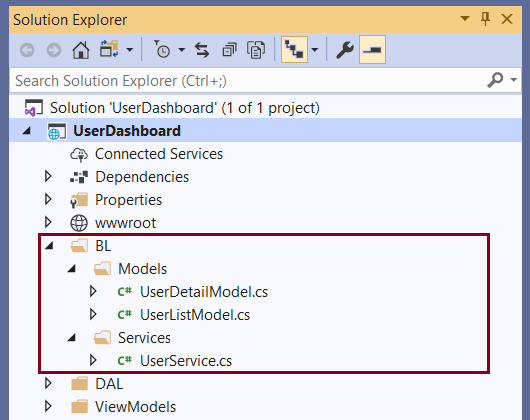Toggle Preview Selected Items button
The image size is (530, 420).
[372, 49]
